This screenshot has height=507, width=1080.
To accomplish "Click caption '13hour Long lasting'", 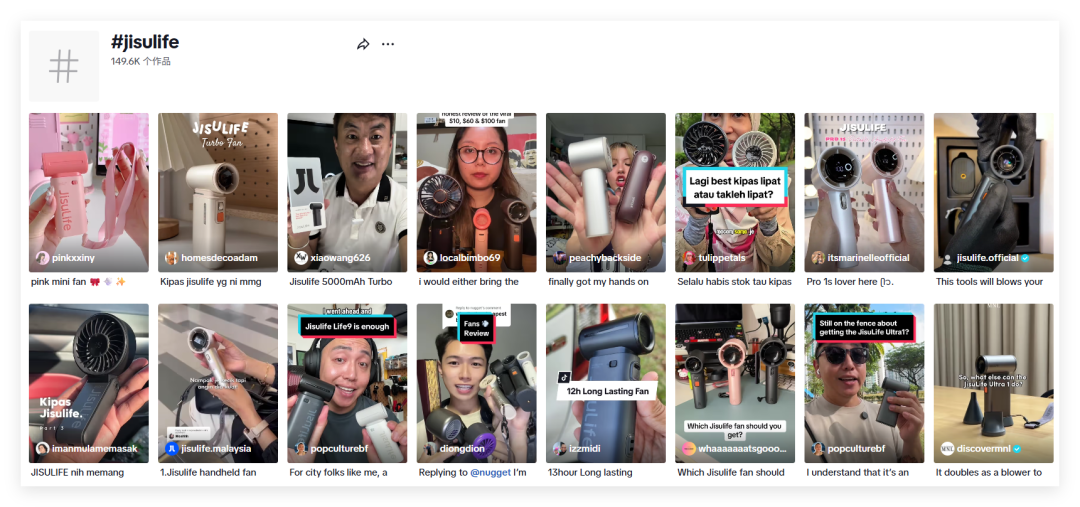I will coord(590,473).
